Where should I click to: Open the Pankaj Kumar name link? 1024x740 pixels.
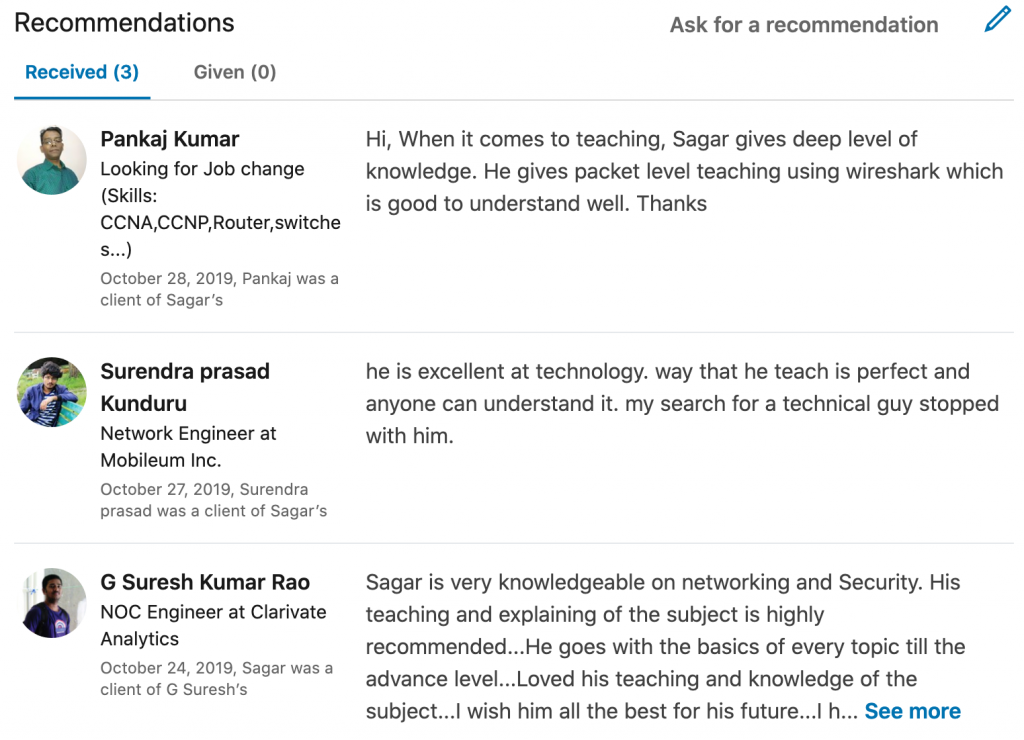pos(170,139)
